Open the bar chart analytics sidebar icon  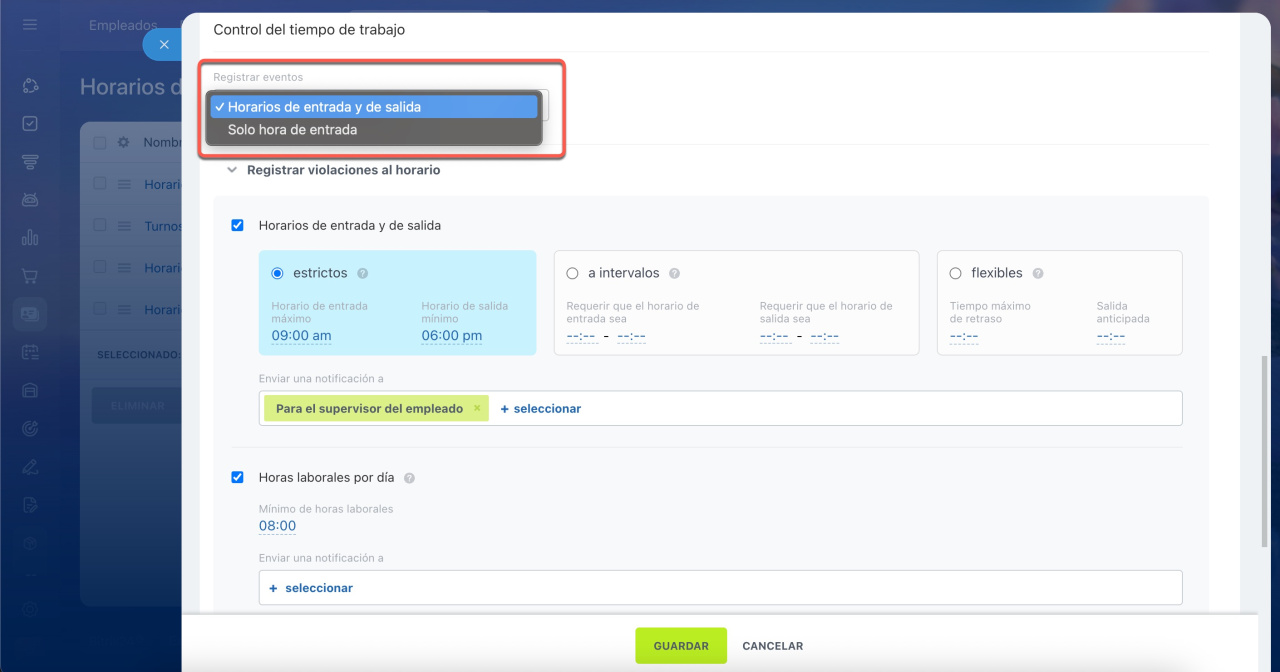30,238
